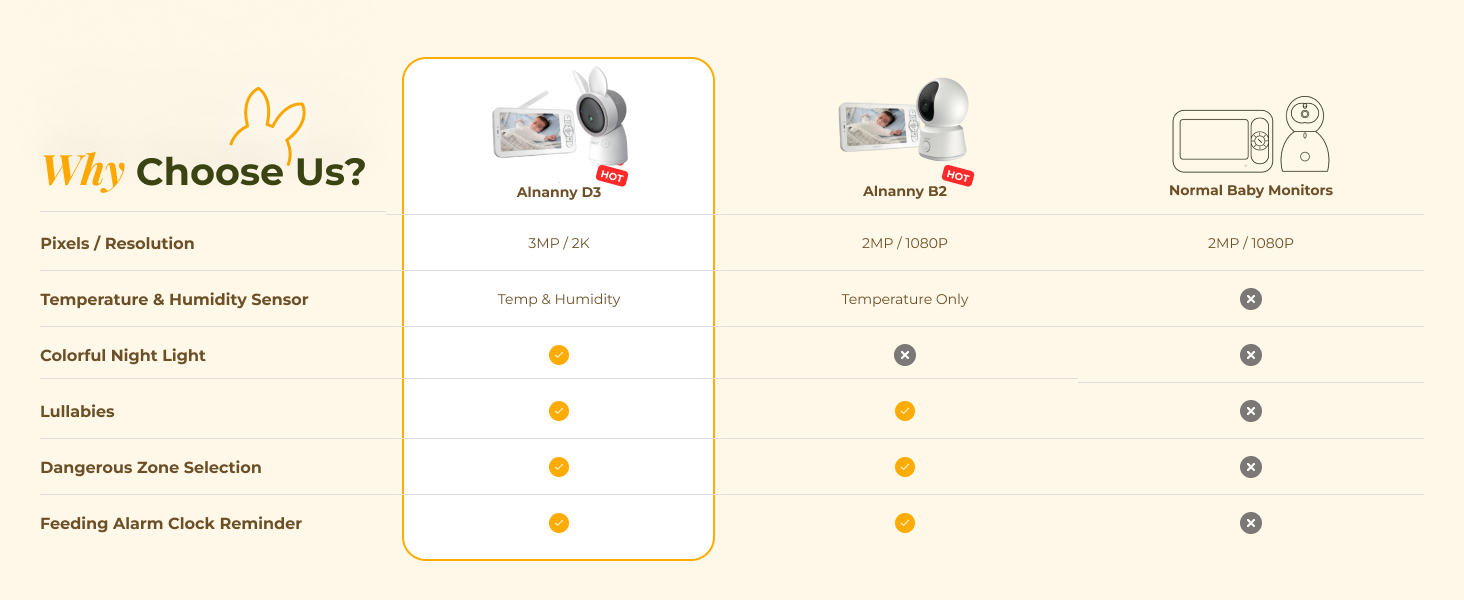Click D3 Lullabies orange checkmark

pyautogui.click(x=559, y=411)
